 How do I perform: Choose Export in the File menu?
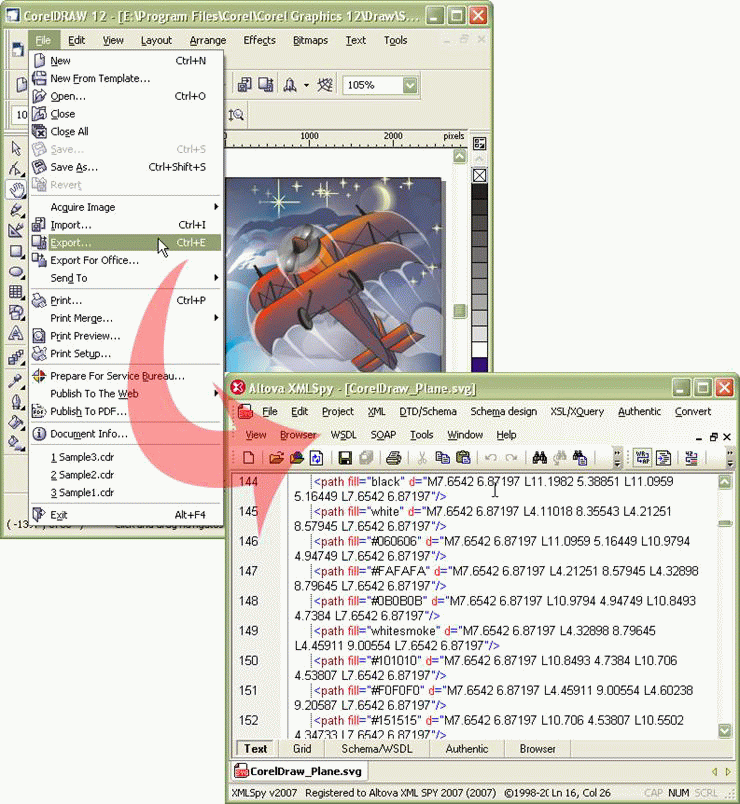pyautogui.click(x=125, y=243)
